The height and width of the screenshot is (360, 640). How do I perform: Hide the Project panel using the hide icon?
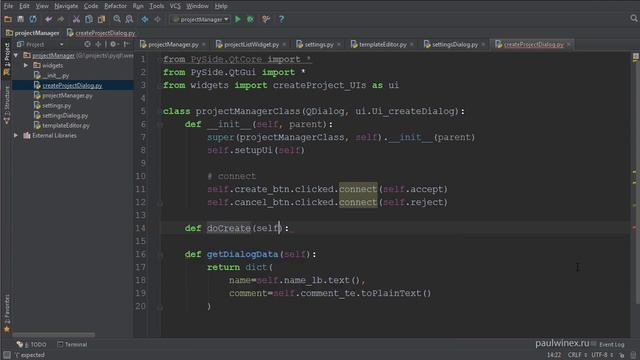[127, 44]
